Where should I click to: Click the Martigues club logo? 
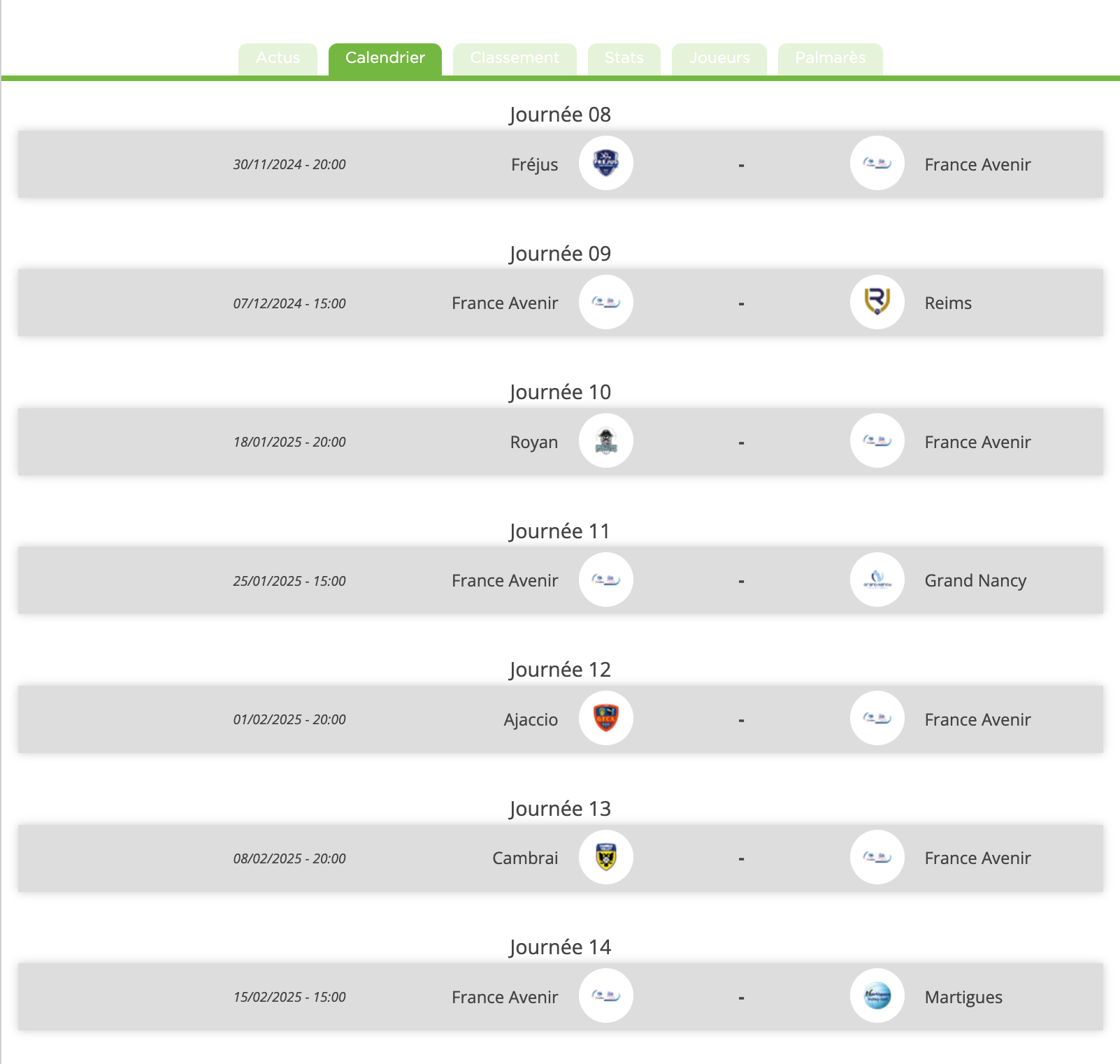877,995
